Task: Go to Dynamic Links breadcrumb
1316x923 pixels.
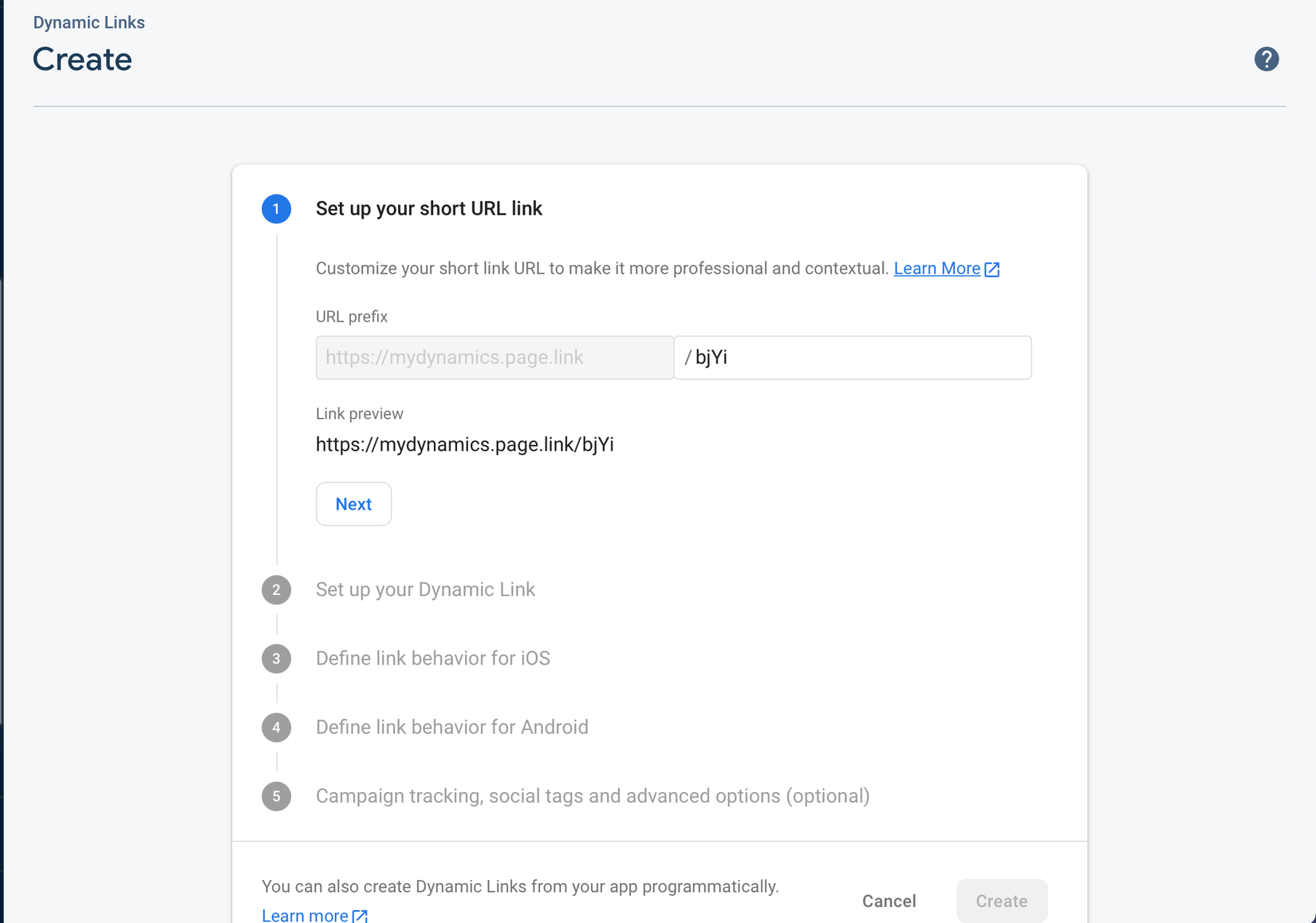Action: [x=89, y=22]
